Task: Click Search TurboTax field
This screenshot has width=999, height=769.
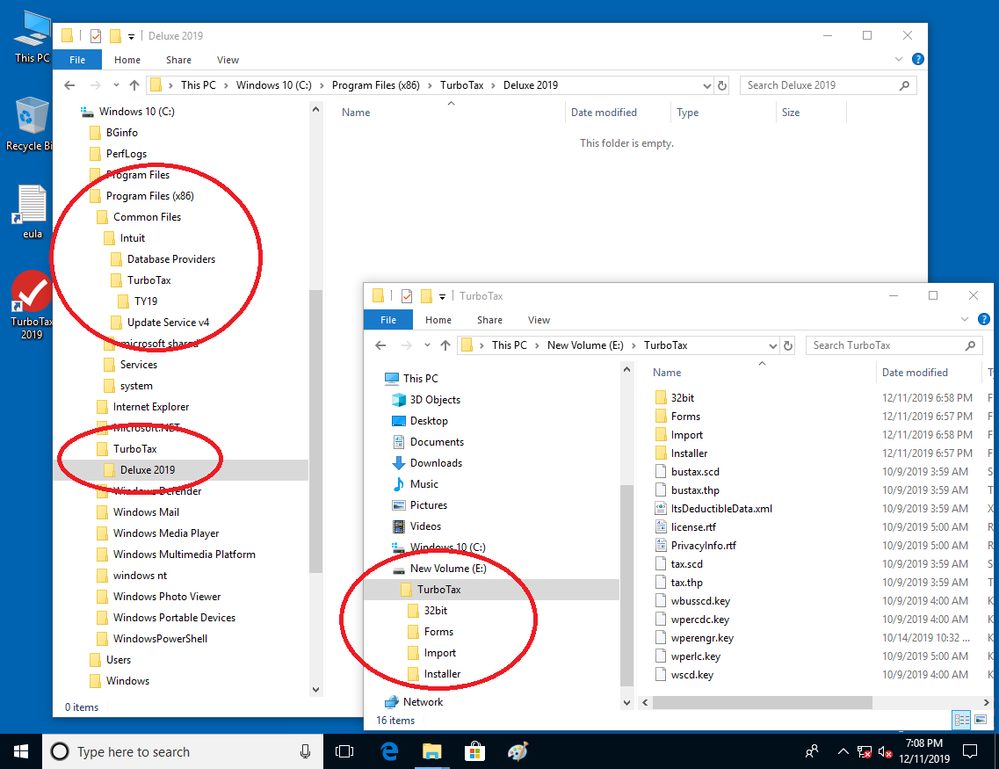Action: 893,345
